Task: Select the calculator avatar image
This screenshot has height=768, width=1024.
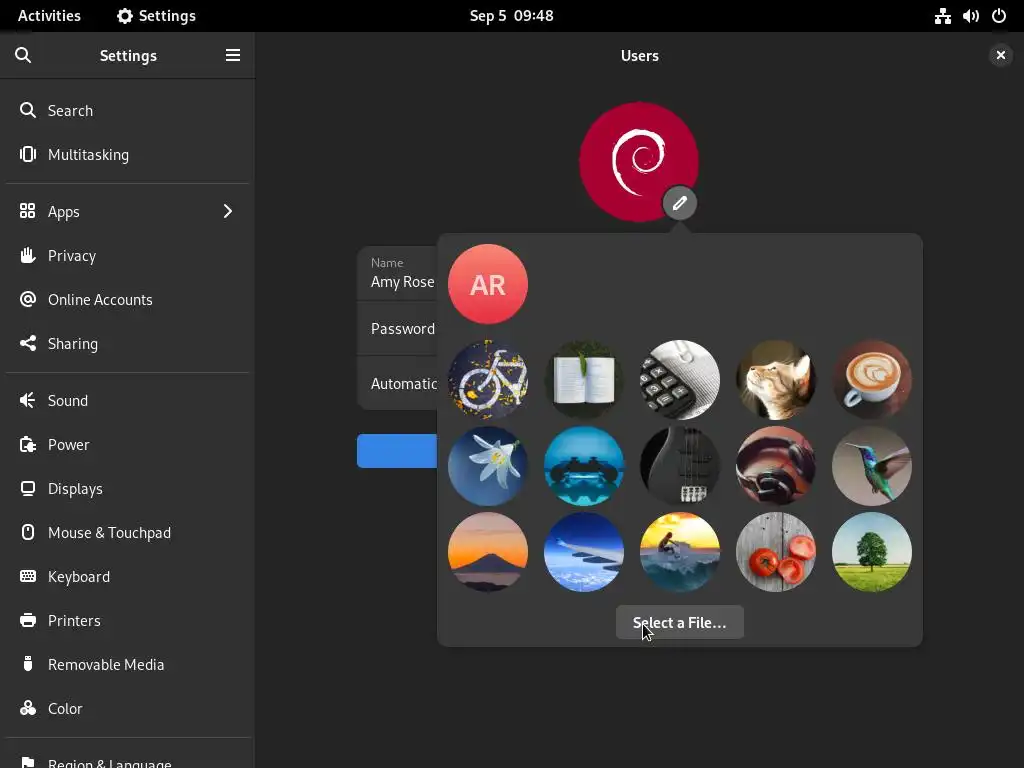Action: point(680,379)
